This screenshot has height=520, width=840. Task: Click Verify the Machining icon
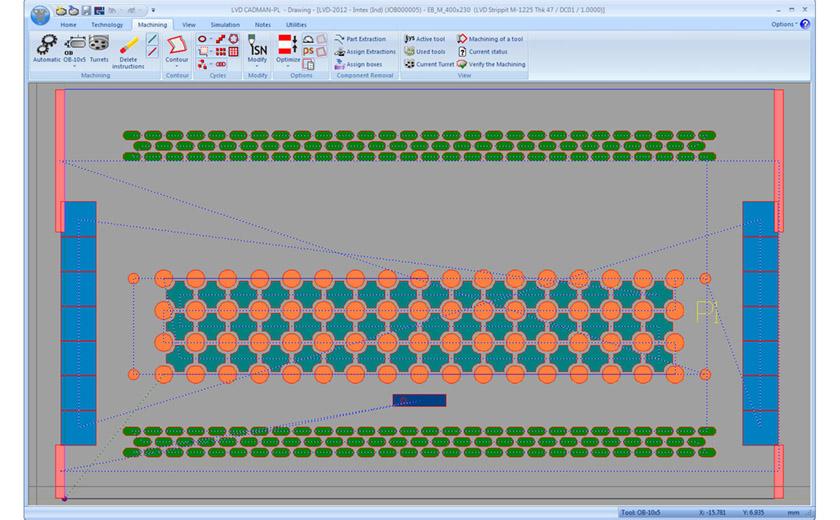(490, 64)
